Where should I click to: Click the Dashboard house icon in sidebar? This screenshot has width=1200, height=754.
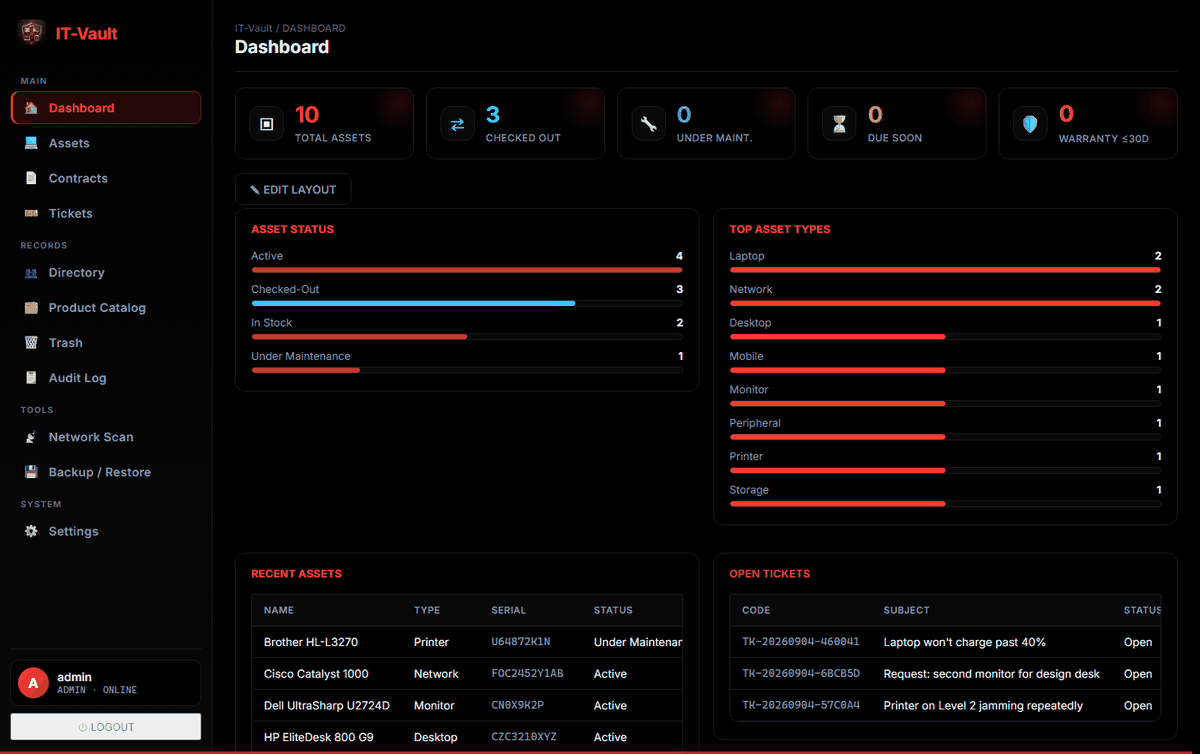click(31, 108)
